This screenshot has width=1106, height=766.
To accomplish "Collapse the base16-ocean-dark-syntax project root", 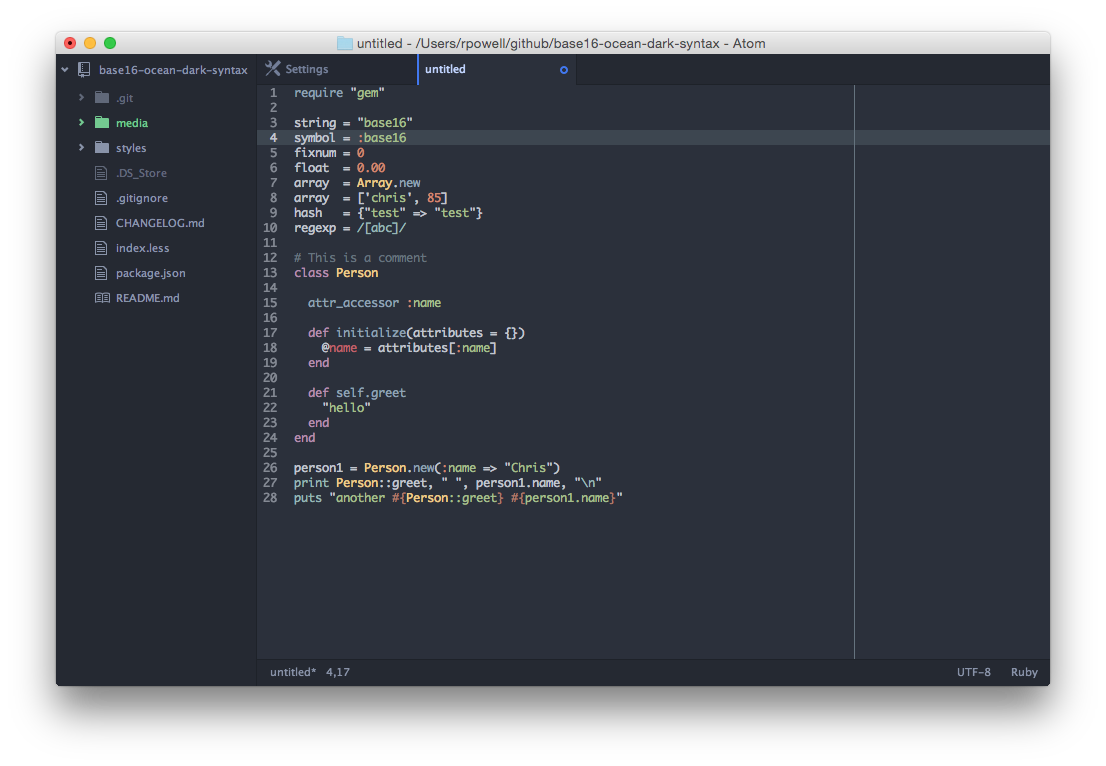I will [x=64, y=69].
